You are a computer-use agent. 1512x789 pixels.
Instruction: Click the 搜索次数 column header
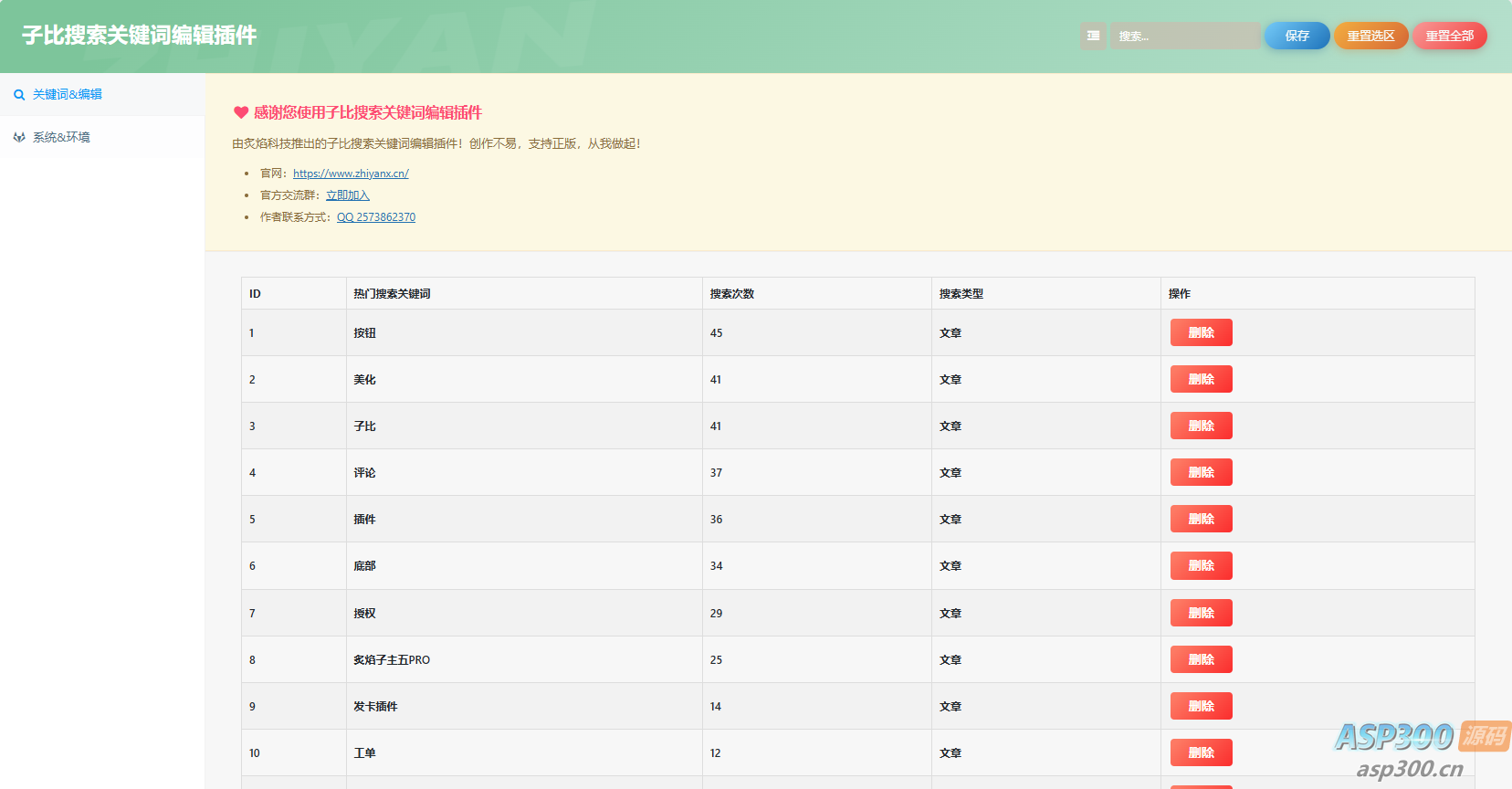(x=732, y=294)
